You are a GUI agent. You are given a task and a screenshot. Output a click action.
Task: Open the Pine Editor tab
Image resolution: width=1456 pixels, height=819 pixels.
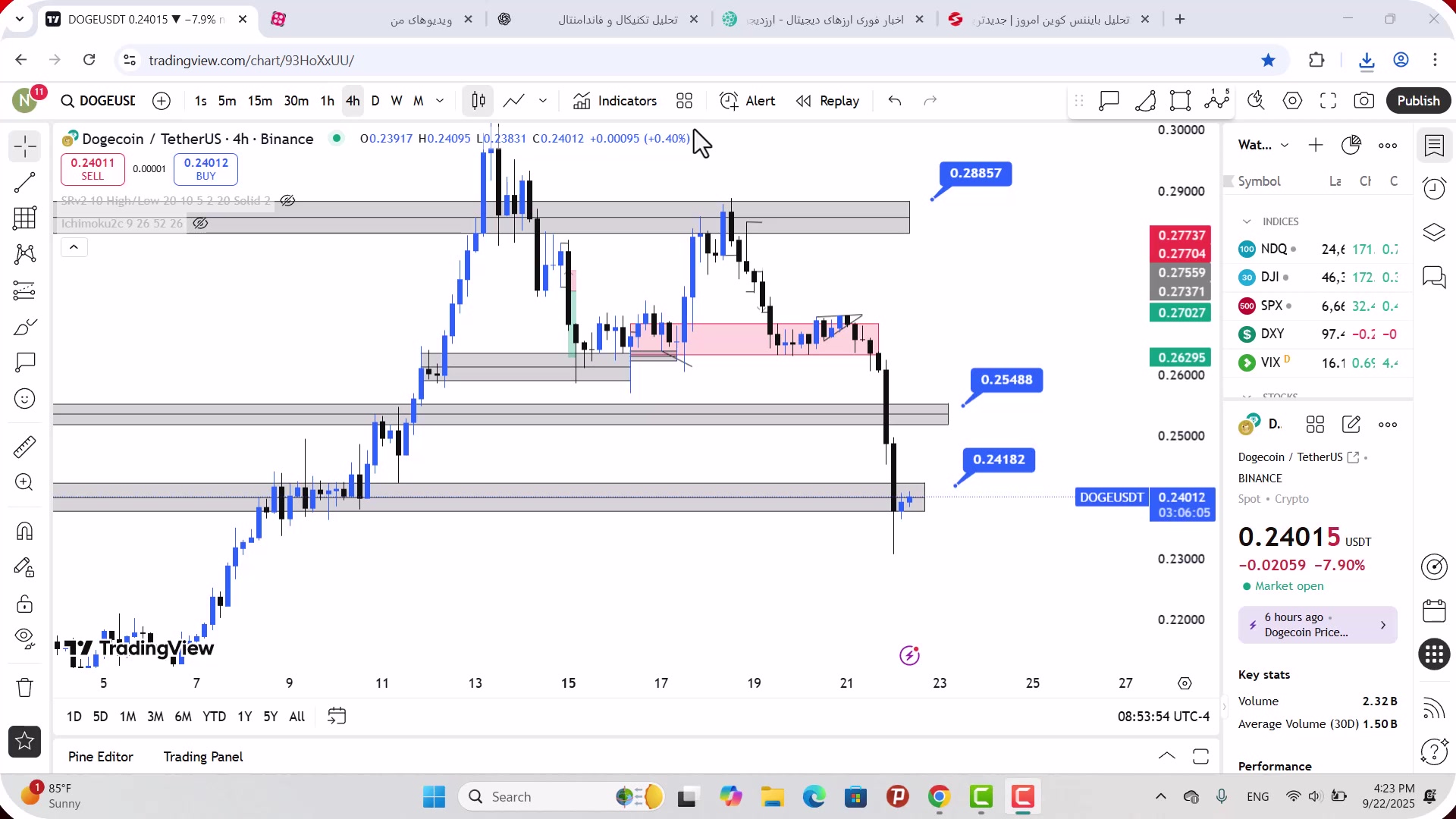point(101,757)
